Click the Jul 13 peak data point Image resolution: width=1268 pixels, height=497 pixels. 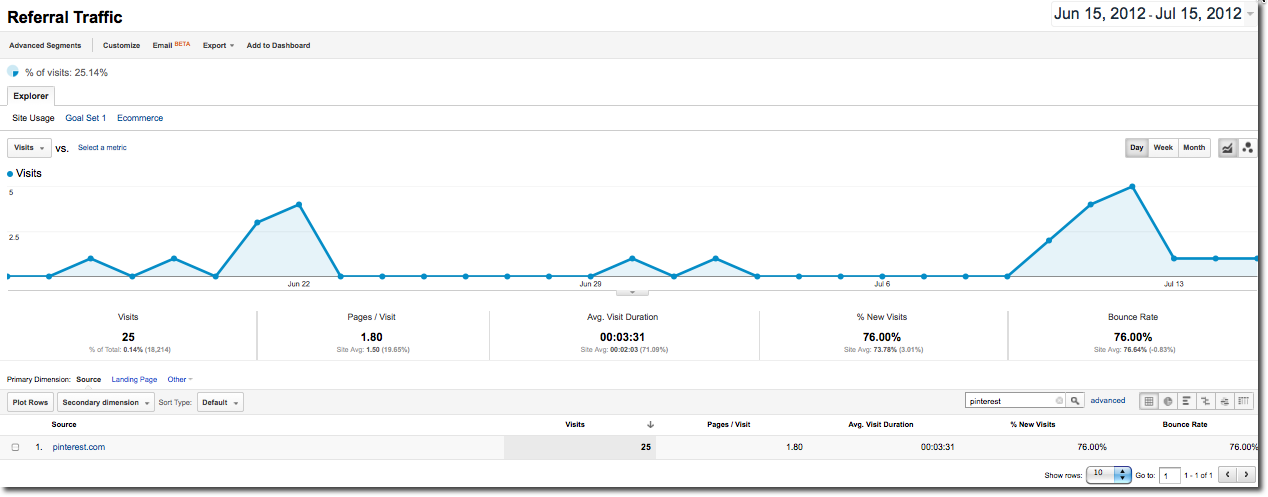pos(1132,186)
